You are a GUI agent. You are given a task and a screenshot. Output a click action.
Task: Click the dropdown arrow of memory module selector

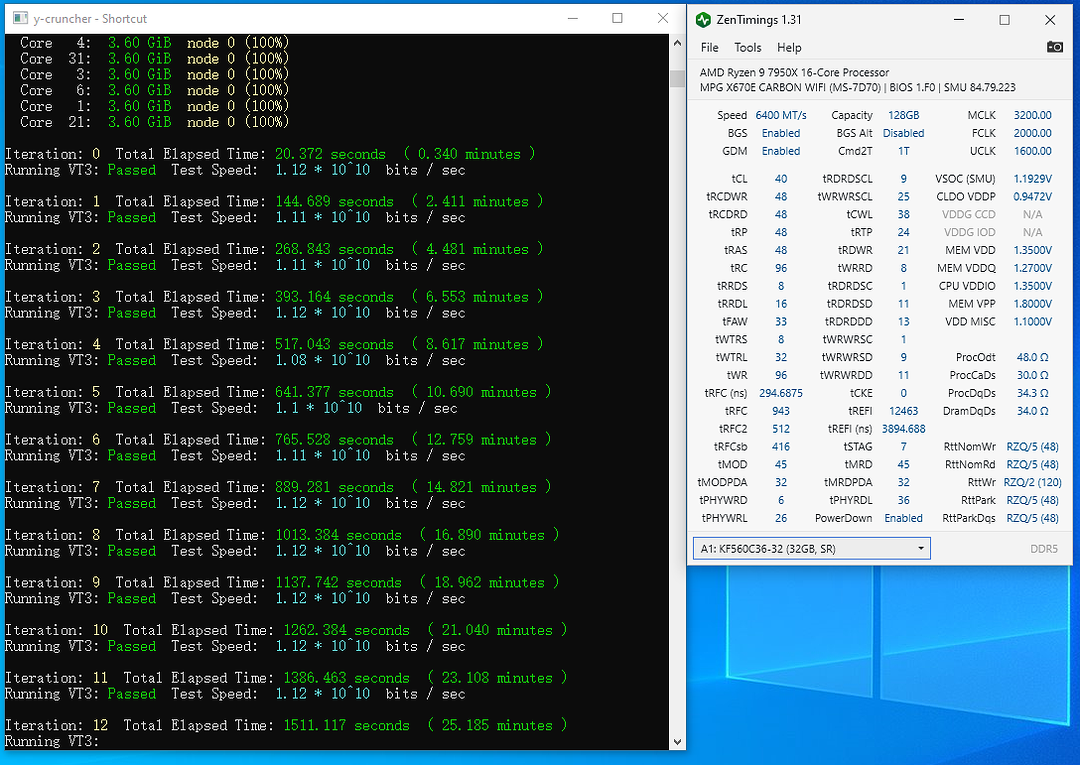click(x=920, y=548)
